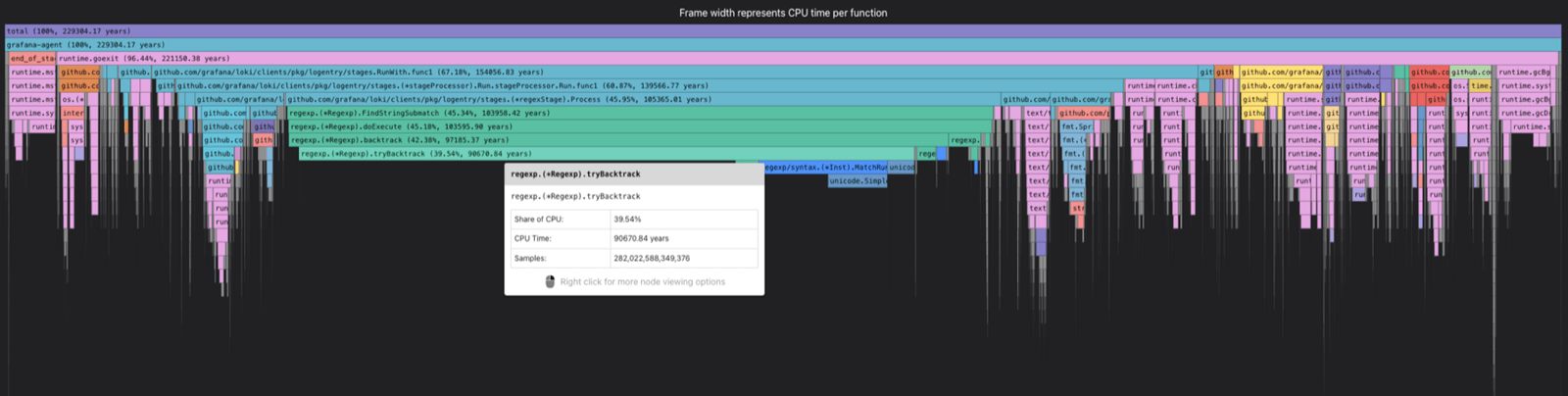Click the 'Share of CPU:' label
Viewport: 1568px width, 396px height.
coord(539,220)
